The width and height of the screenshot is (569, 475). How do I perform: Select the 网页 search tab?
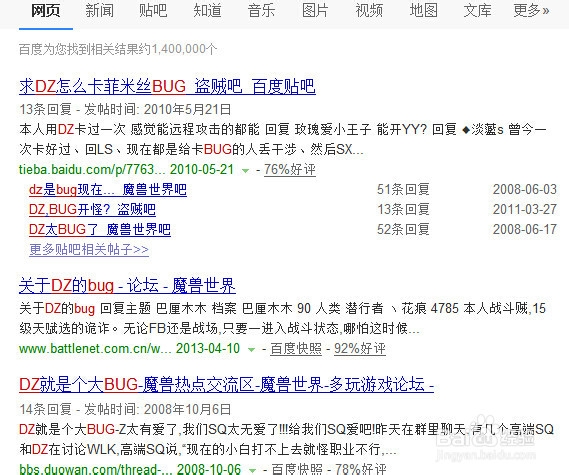pyautogui.click(x=45, y=11)
